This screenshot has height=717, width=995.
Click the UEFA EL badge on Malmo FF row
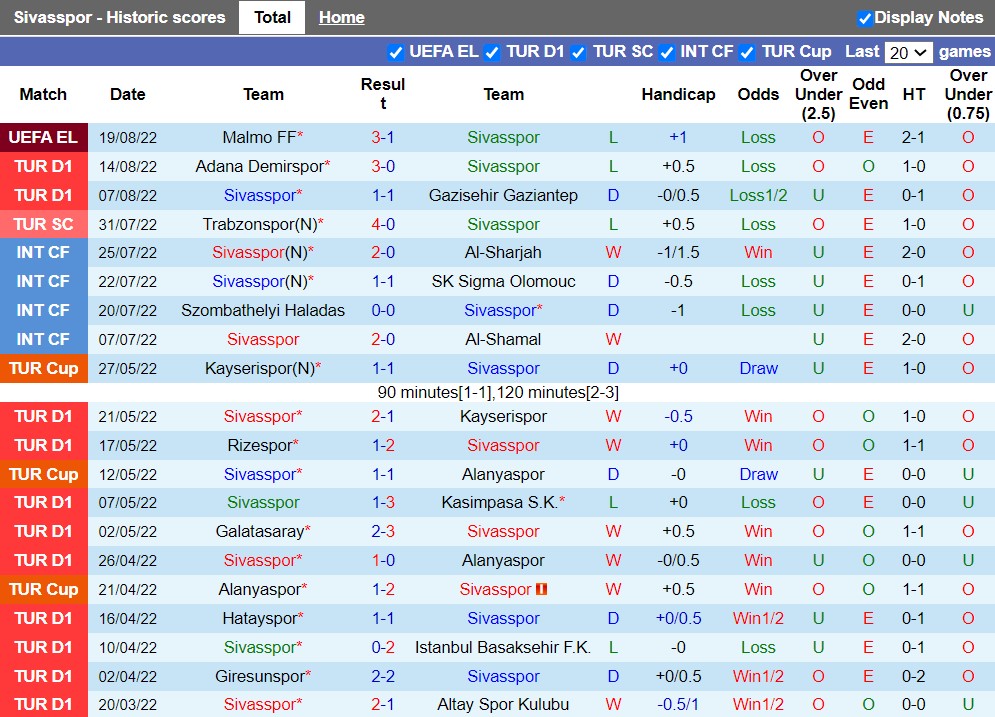(x=44, y=137)
